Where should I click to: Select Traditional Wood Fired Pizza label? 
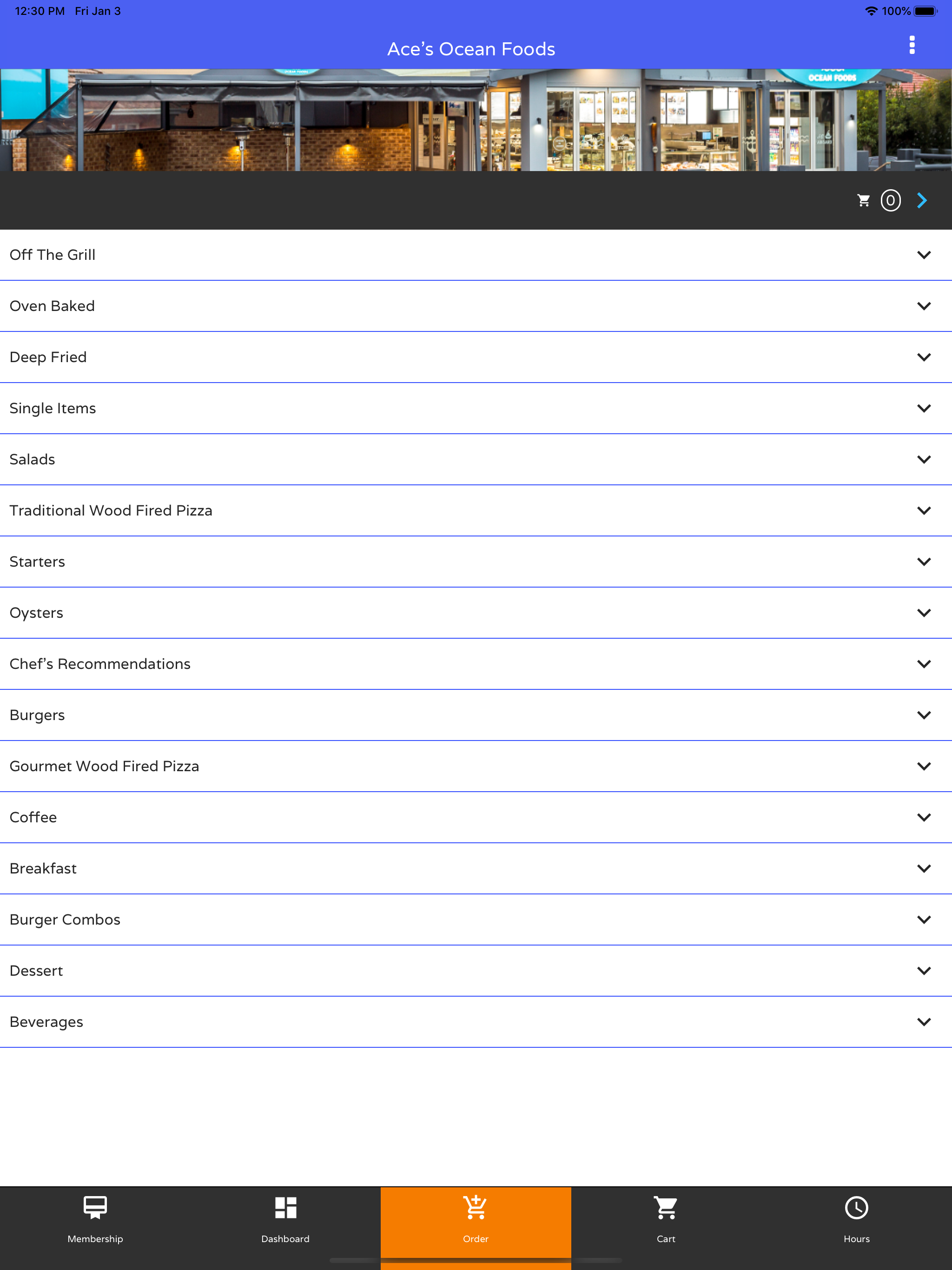[111, 510]
